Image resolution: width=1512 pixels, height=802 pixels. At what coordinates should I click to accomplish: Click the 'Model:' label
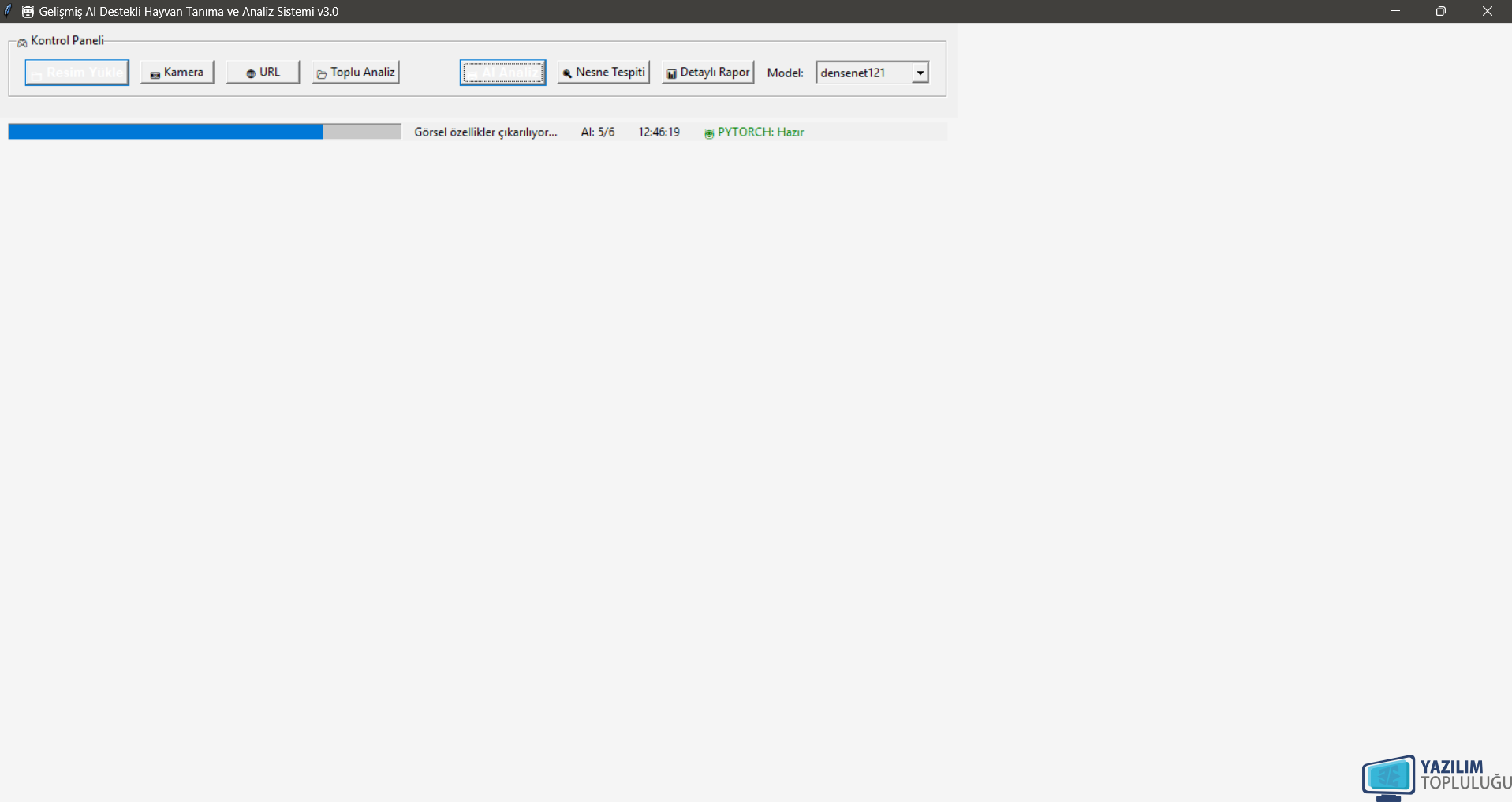(785, 73)
